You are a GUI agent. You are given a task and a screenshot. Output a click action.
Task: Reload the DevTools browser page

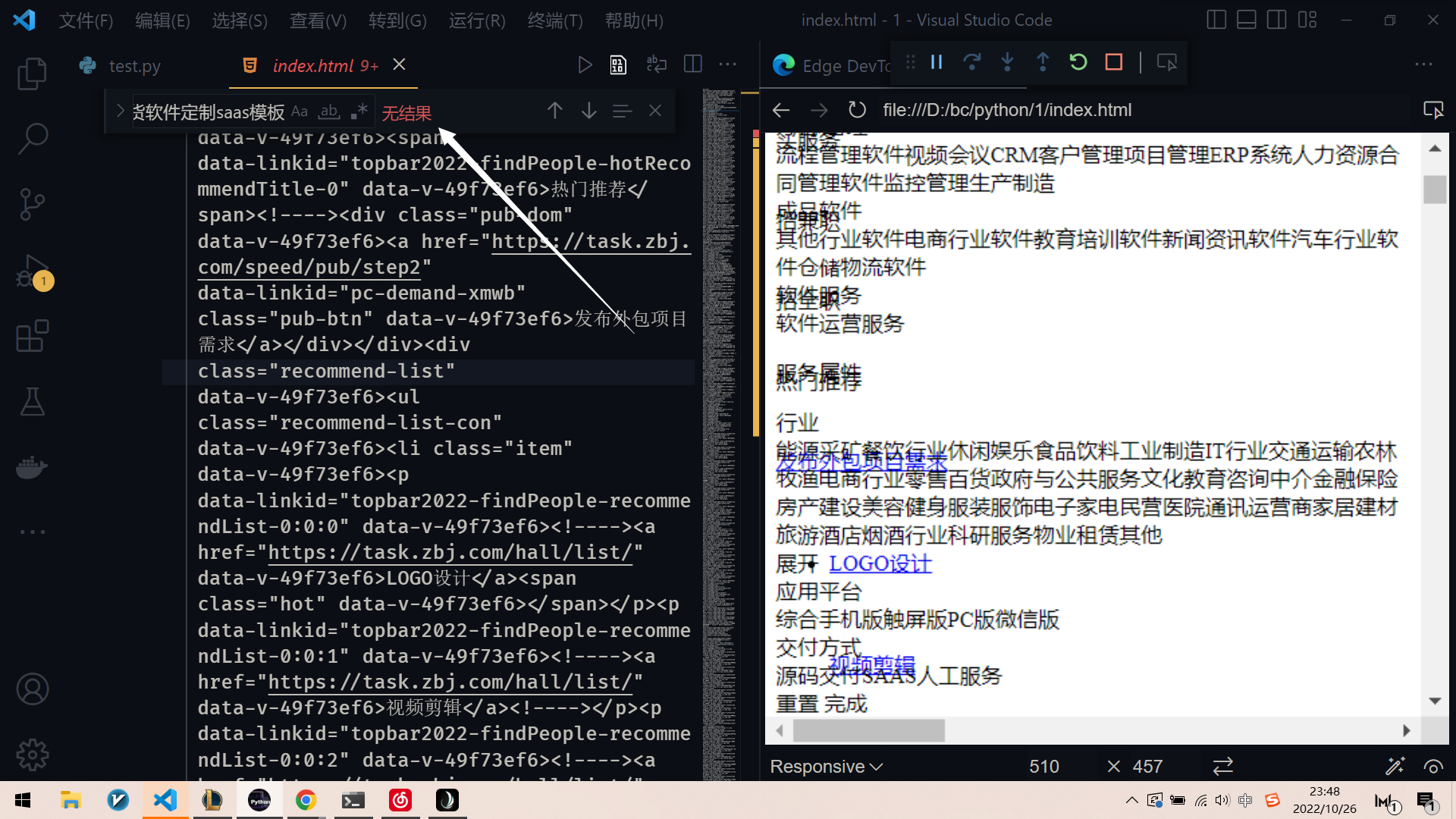(857, 110)
